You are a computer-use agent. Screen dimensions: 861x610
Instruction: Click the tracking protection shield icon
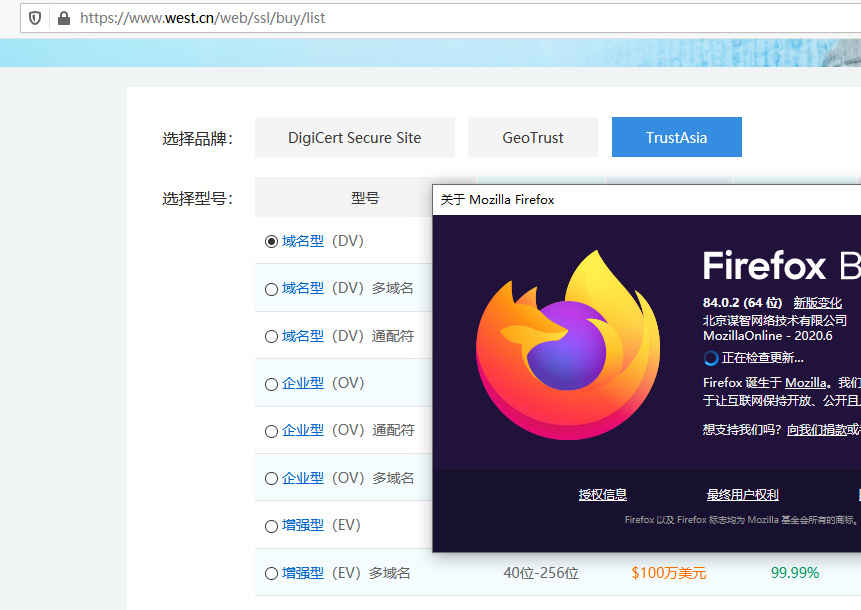(35, 18)
